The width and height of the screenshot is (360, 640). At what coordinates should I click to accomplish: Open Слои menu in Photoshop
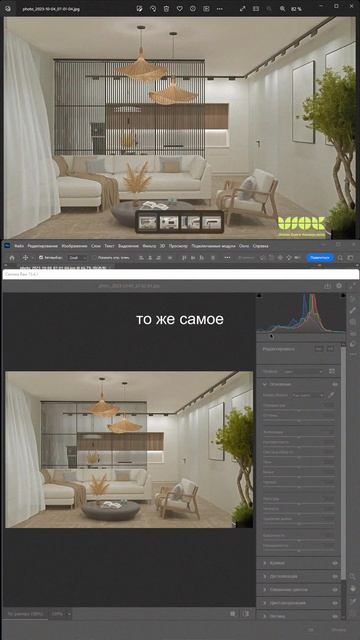pyautogui.click(x=96, y=246)
